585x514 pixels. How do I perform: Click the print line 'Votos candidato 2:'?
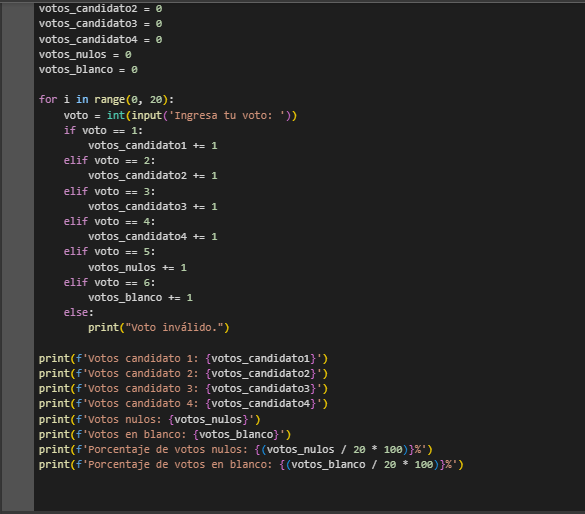point(183,374)
